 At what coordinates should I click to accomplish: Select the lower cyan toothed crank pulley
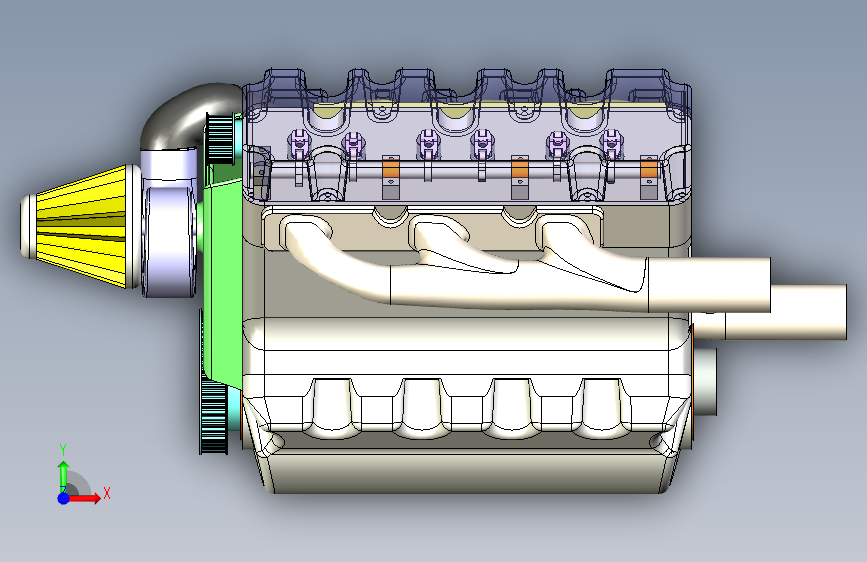click(x=213, y=417)
